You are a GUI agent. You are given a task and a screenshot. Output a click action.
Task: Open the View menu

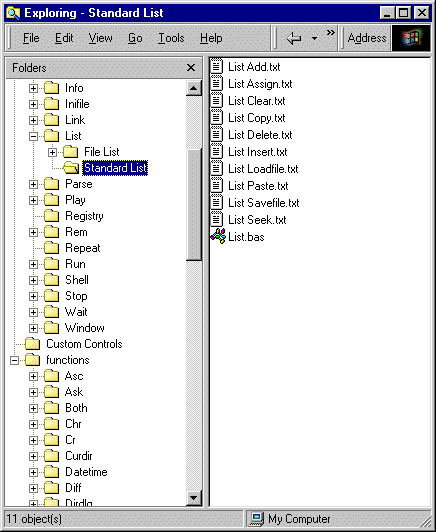pos(100,38)
